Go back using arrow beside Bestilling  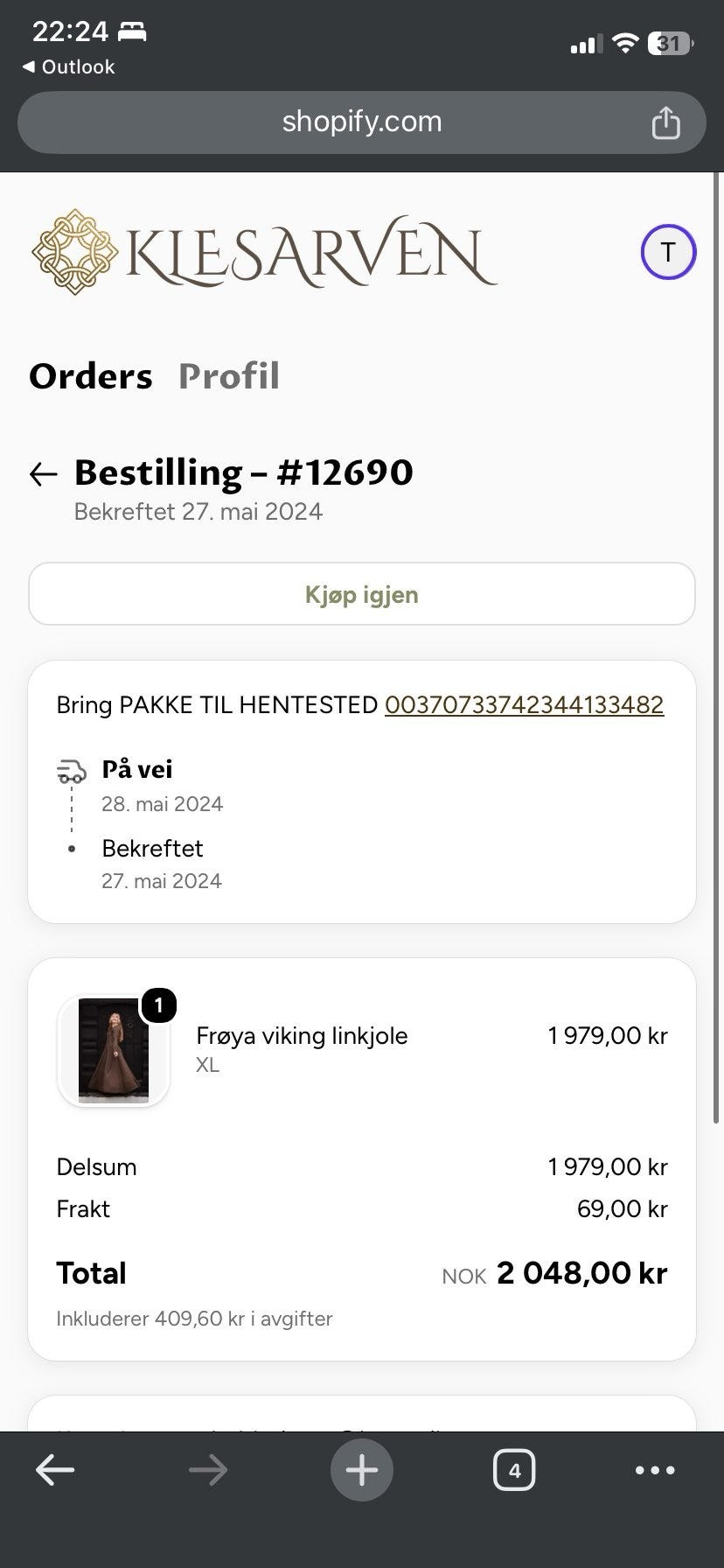pos(43,473)
